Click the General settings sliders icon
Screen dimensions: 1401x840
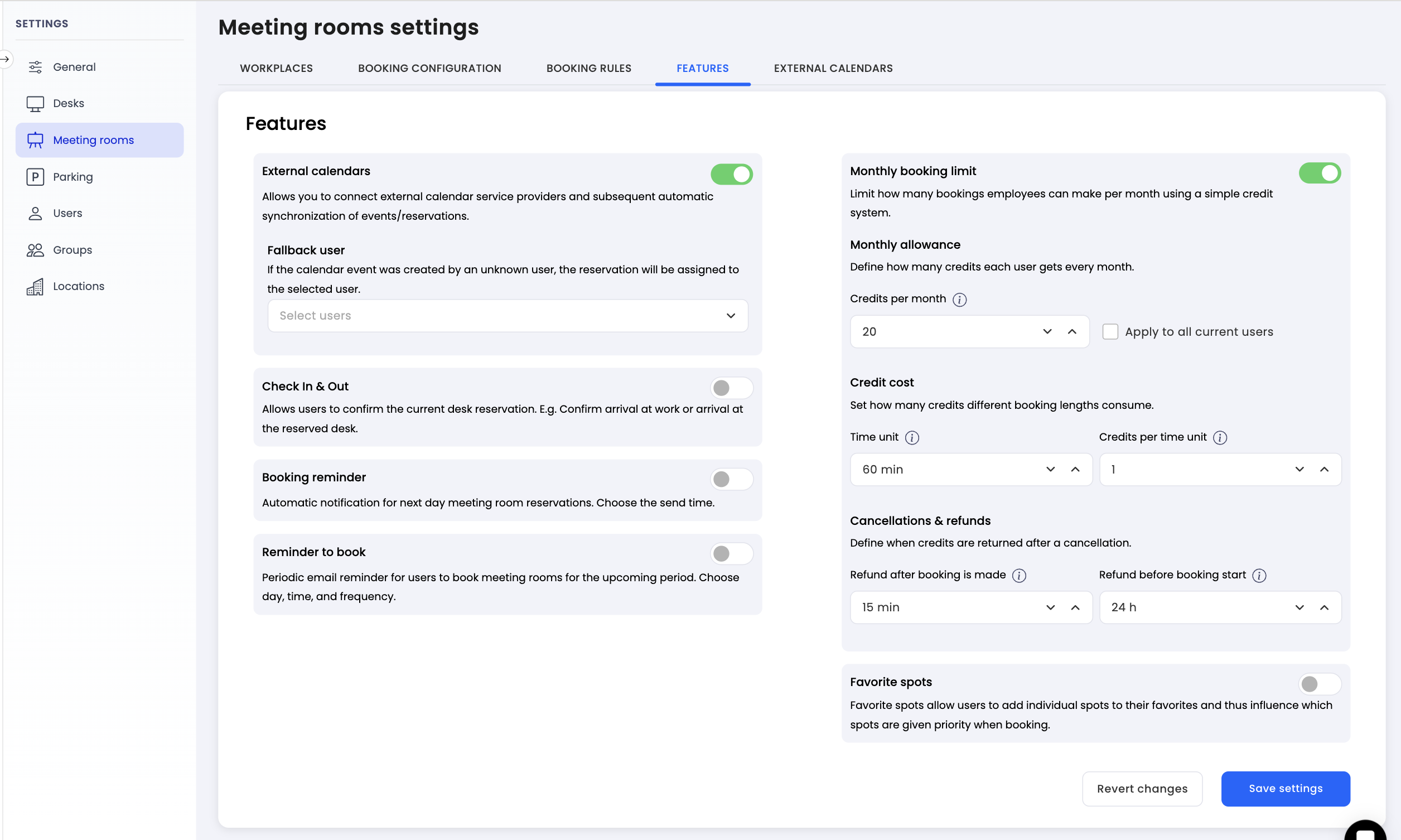pos(35,67)
